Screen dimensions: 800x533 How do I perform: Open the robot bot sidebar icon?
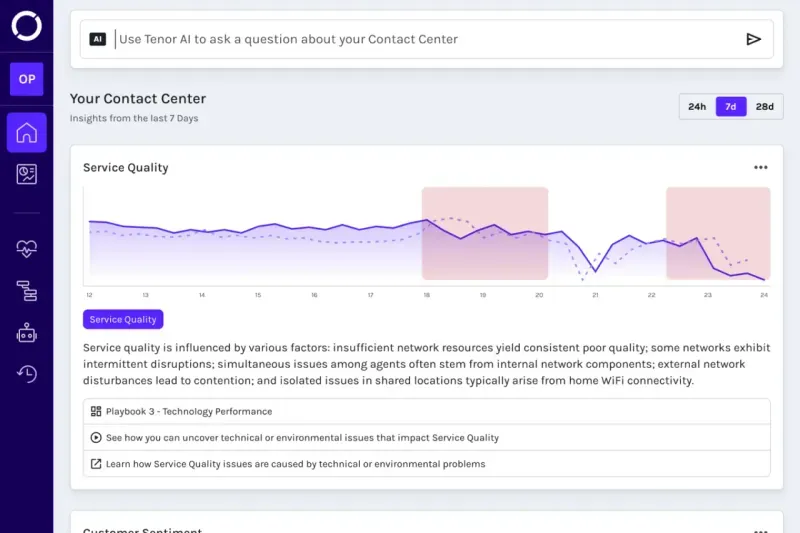(x=26, y=333)
